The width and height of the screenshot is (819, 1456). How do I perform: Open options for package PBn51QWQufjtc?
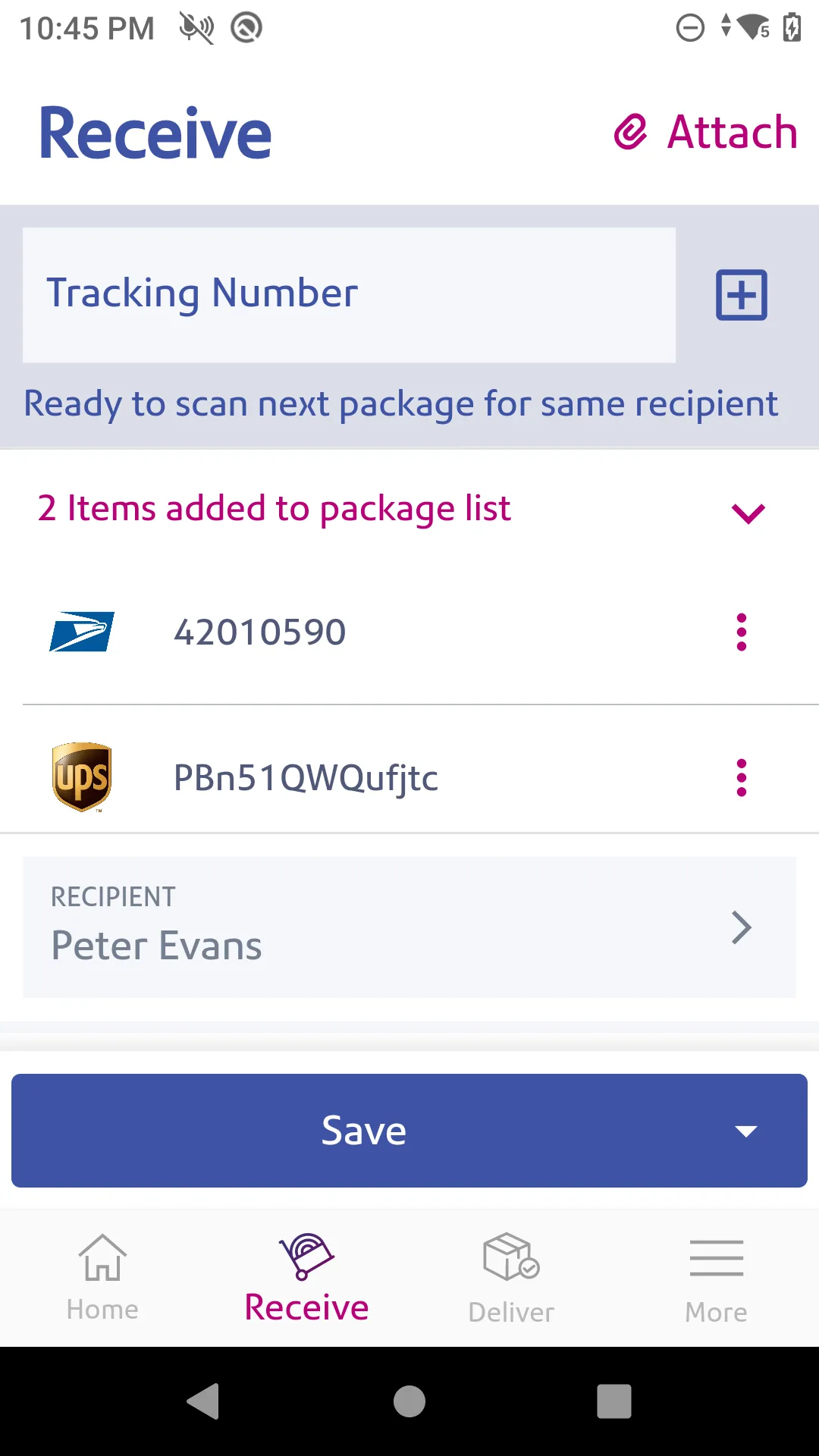(741, 777)
